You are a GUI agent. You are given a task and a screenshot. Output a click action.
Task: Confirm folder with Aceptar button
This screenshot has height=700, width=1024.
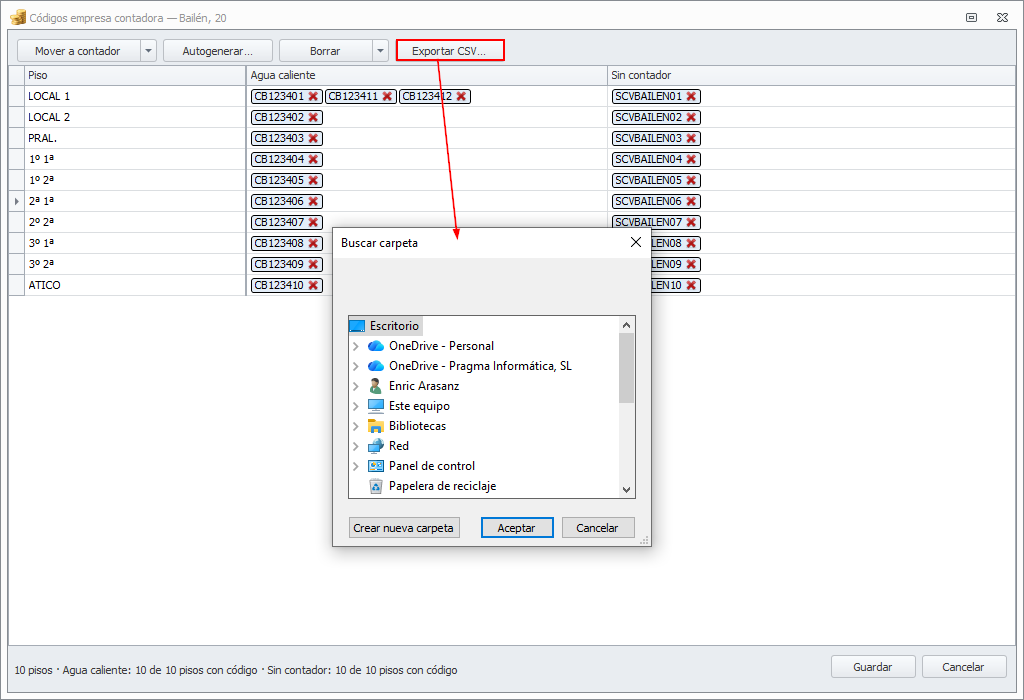click(517, 528)
